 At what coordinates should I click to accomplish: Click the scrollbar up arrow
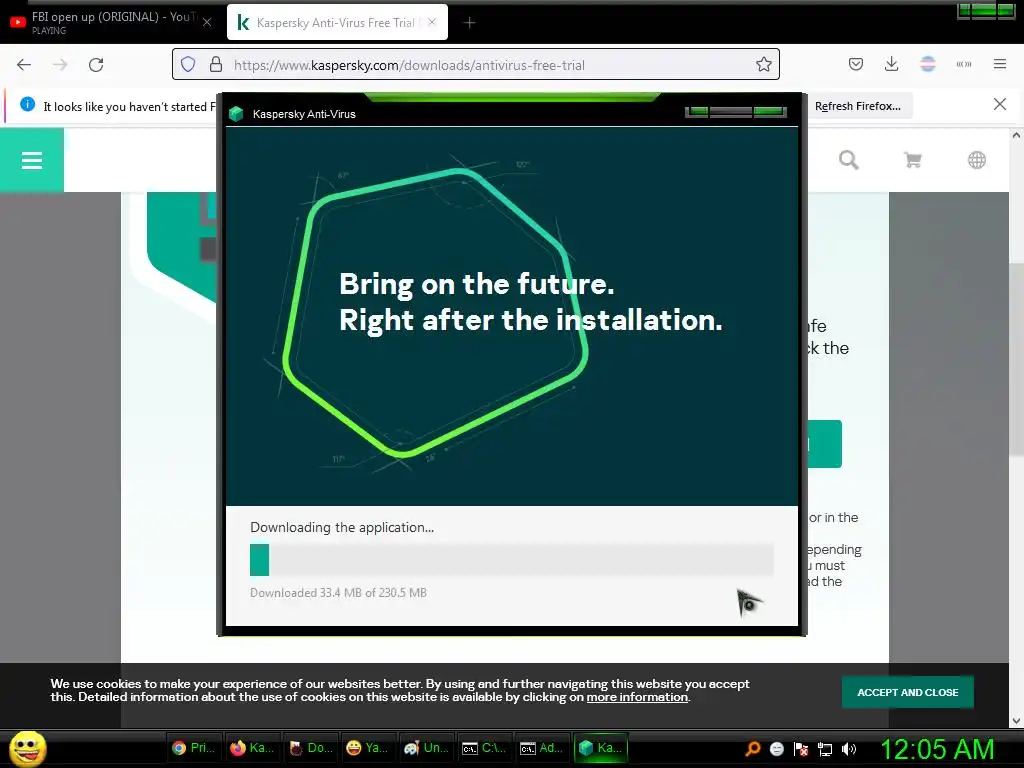click(1016, 135)
